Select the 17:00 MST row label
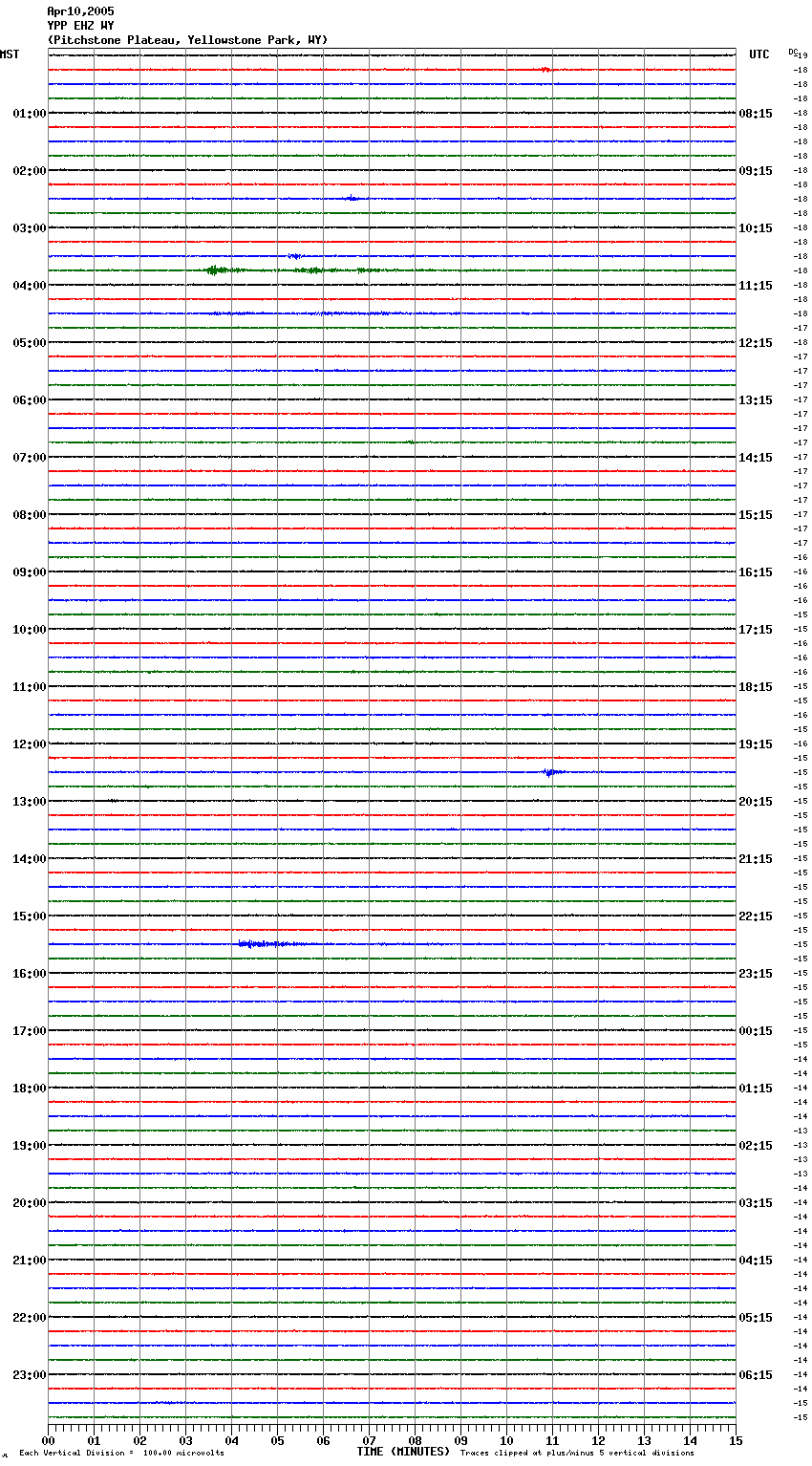 [x=30, y=1031]
